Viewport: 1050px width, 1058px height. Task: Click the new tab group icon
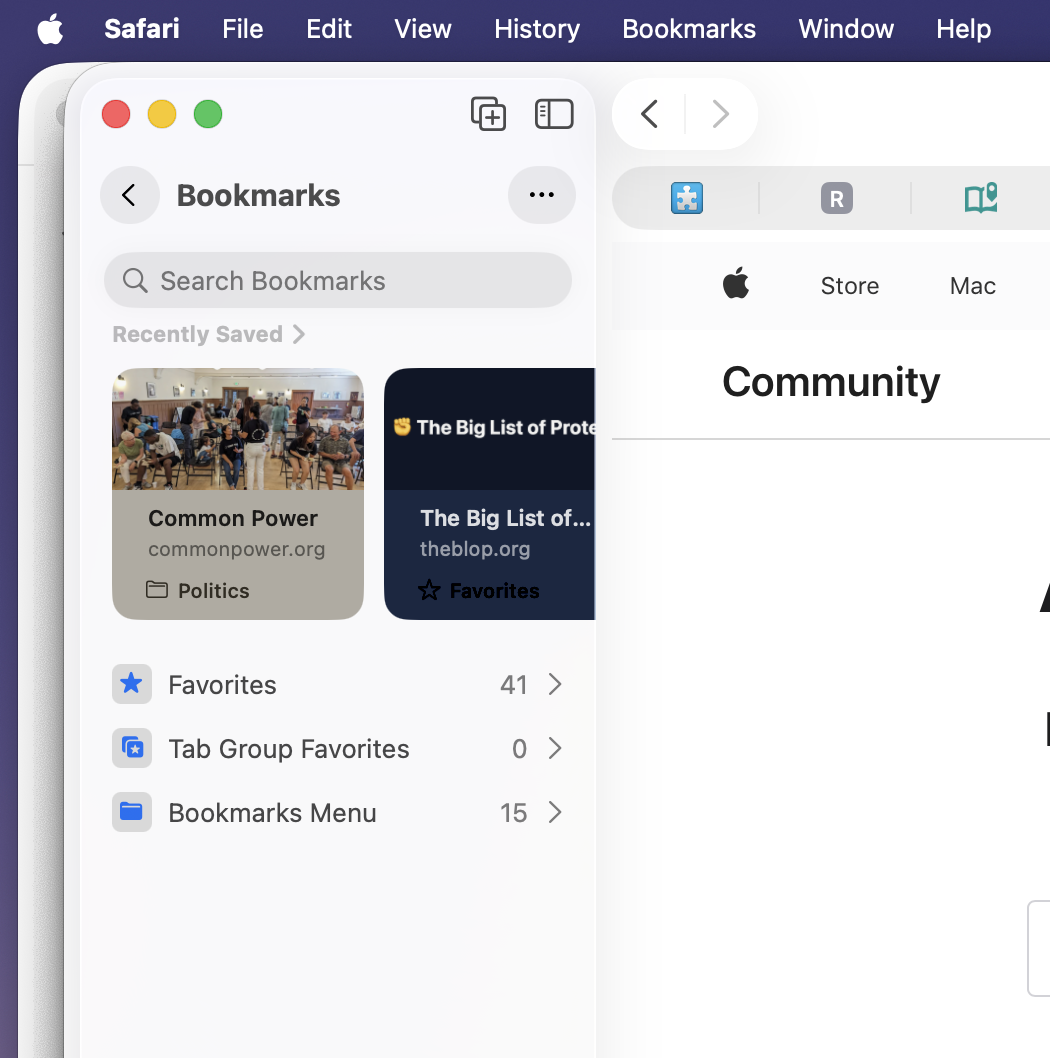(489, 113)
